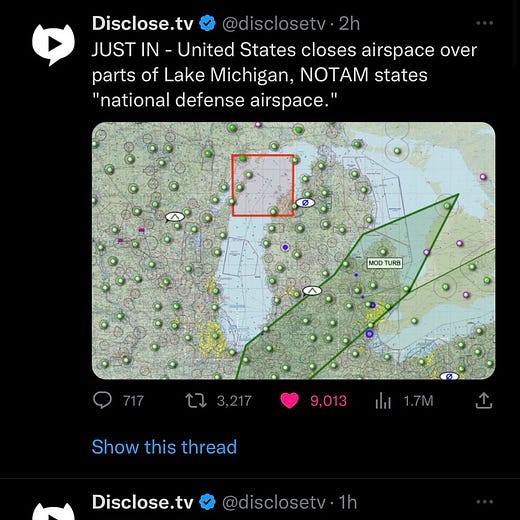The height and width of the screenshot is (520, 520).
Task: Open the view analytics bar-chart icon
Action: coord(383,401)
